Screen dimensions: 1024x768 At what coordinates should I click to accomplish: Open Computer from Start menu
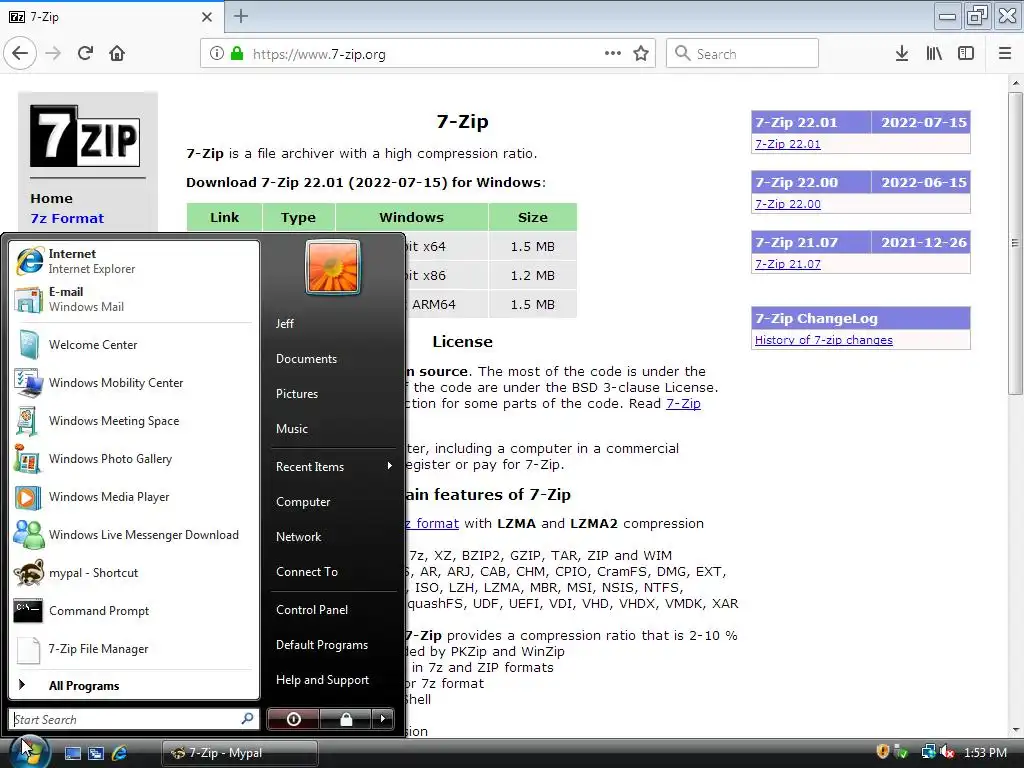333,502
